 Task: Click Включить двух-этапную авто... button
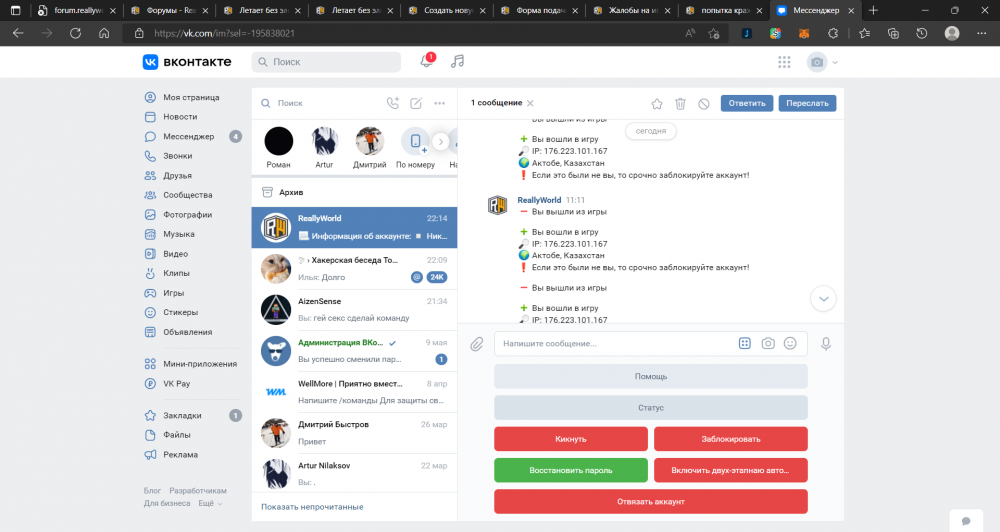pos(731,470)
